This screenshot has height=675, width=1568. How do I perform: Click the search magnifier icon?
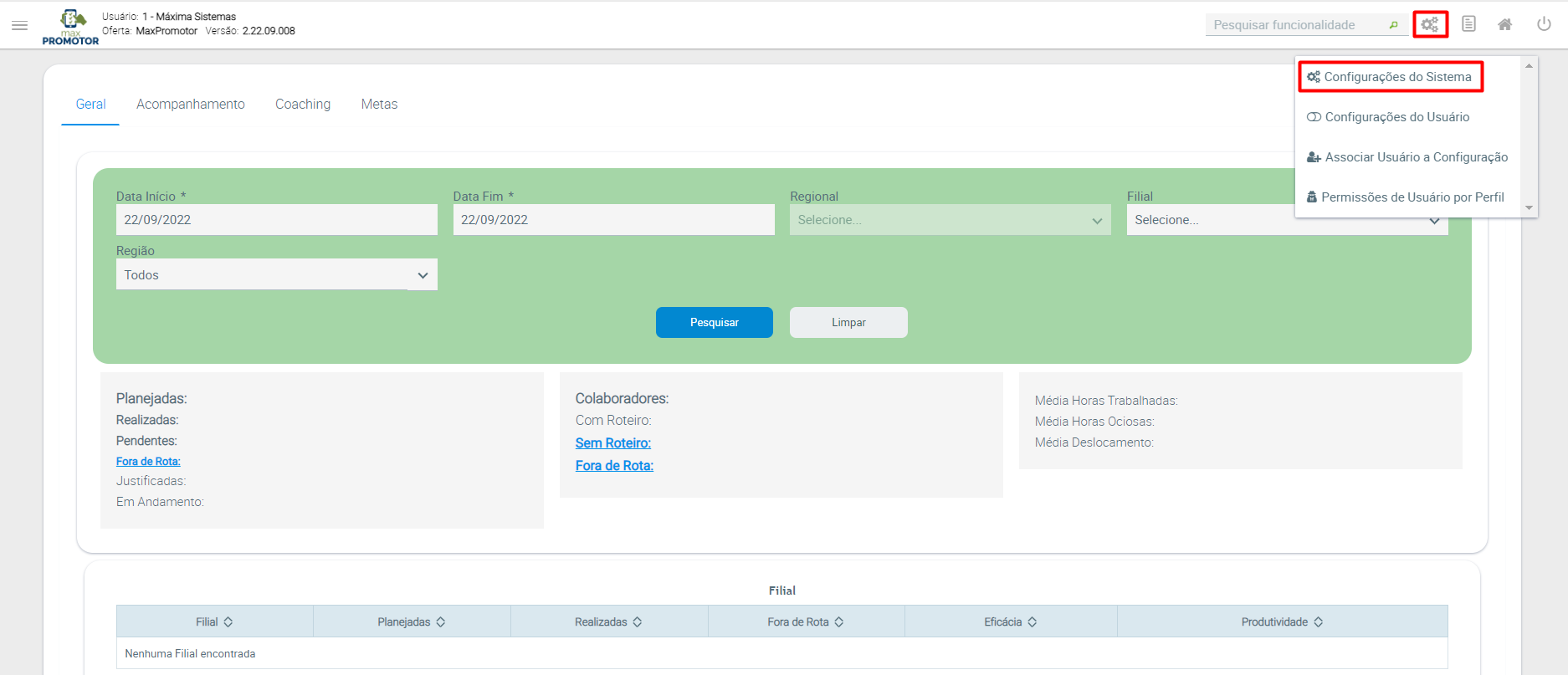pos(1393,25)
